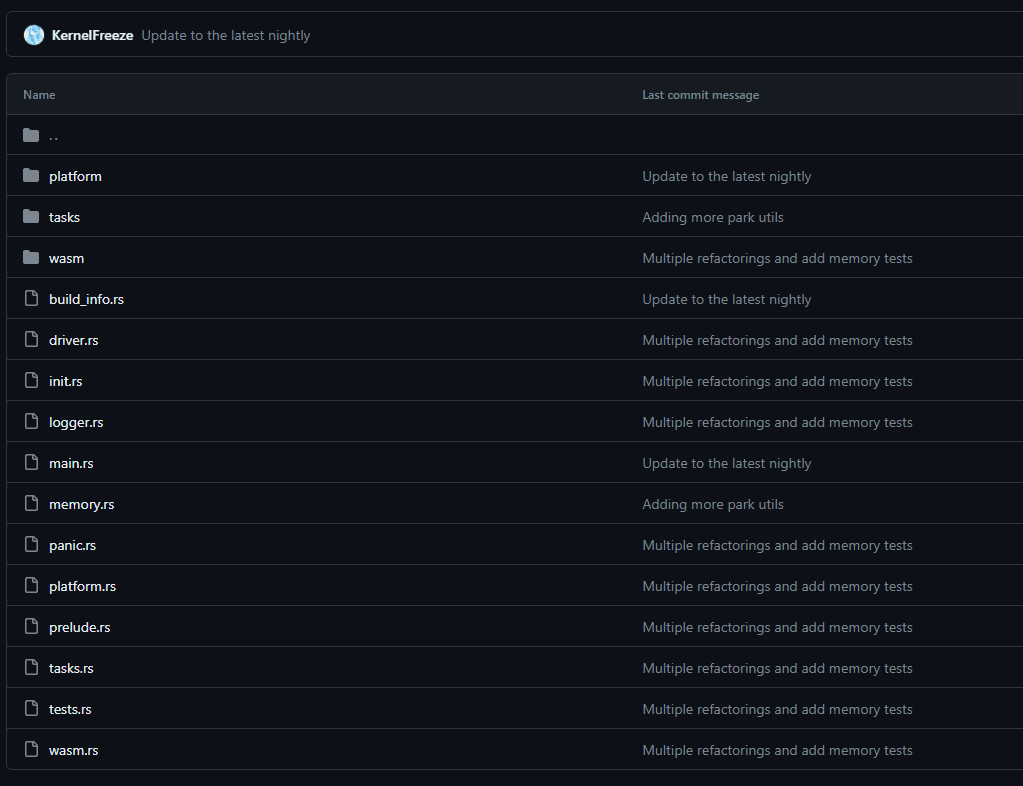Open the platform.rs file
Viewport: 1023px width, 786px height.
(x=82, y=586)
